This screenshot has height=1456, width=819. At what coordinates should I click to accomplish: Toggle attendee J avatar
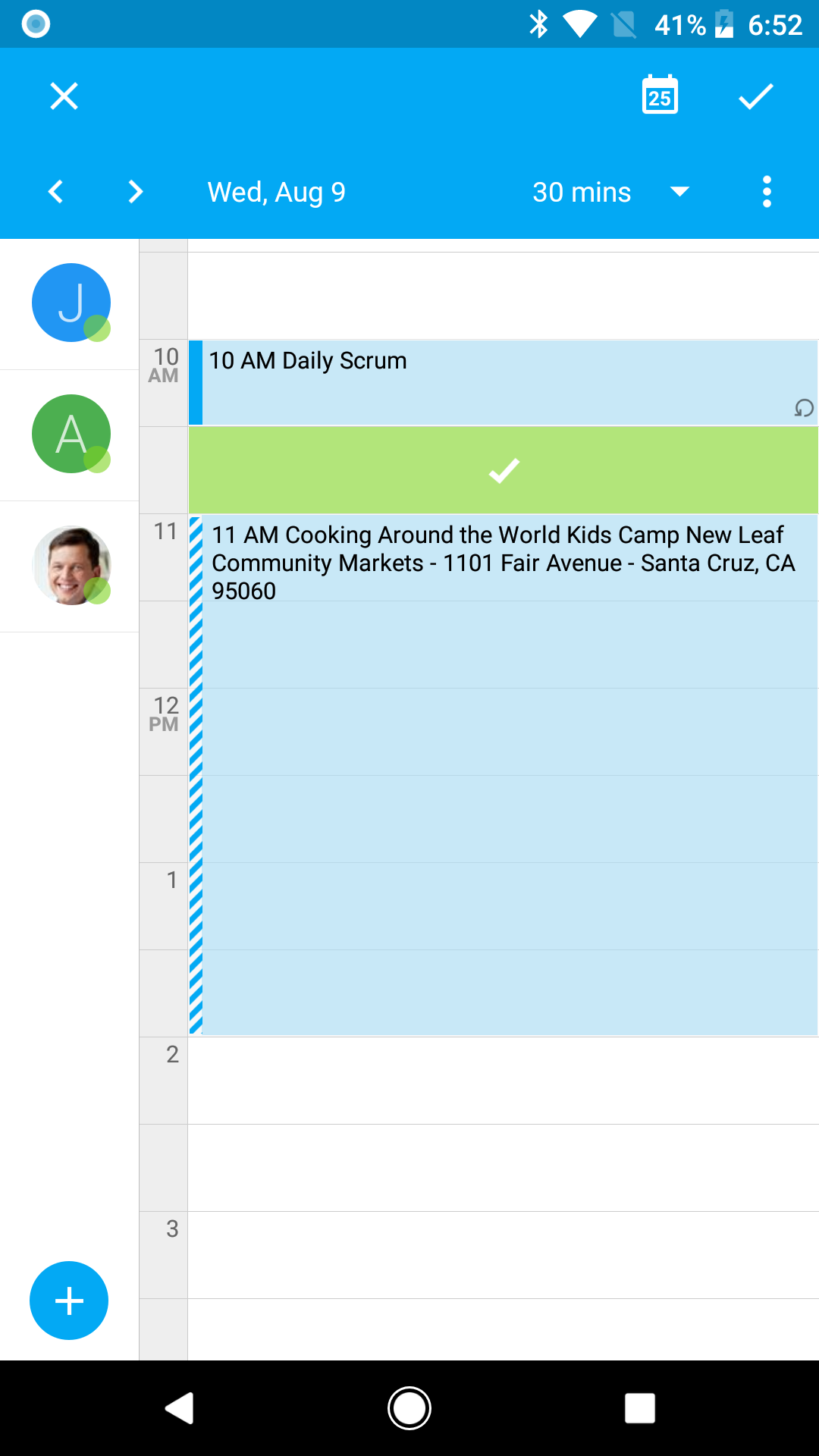click(x=71, y=303)
